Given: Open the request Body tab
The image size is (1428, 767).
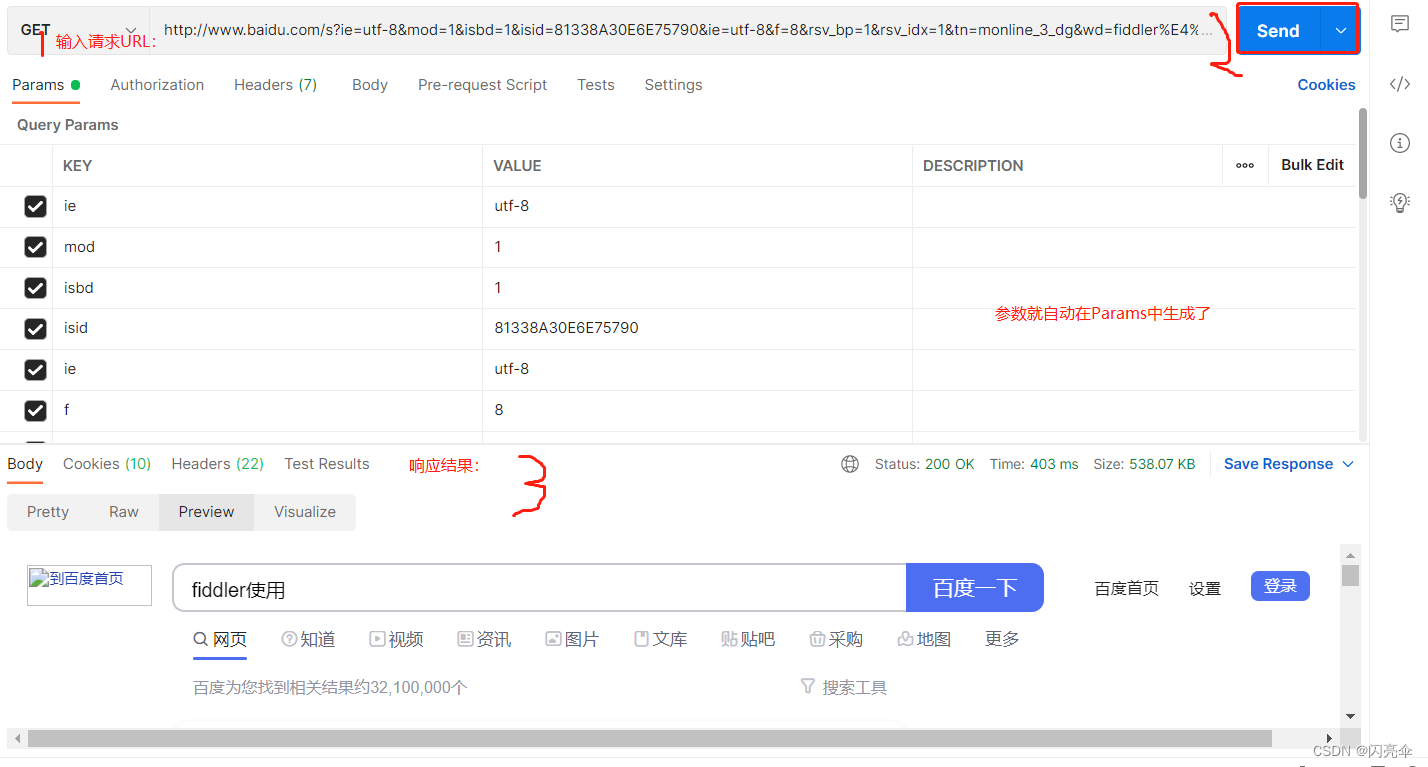Looking at the screenshot, I should coord(370,85).
